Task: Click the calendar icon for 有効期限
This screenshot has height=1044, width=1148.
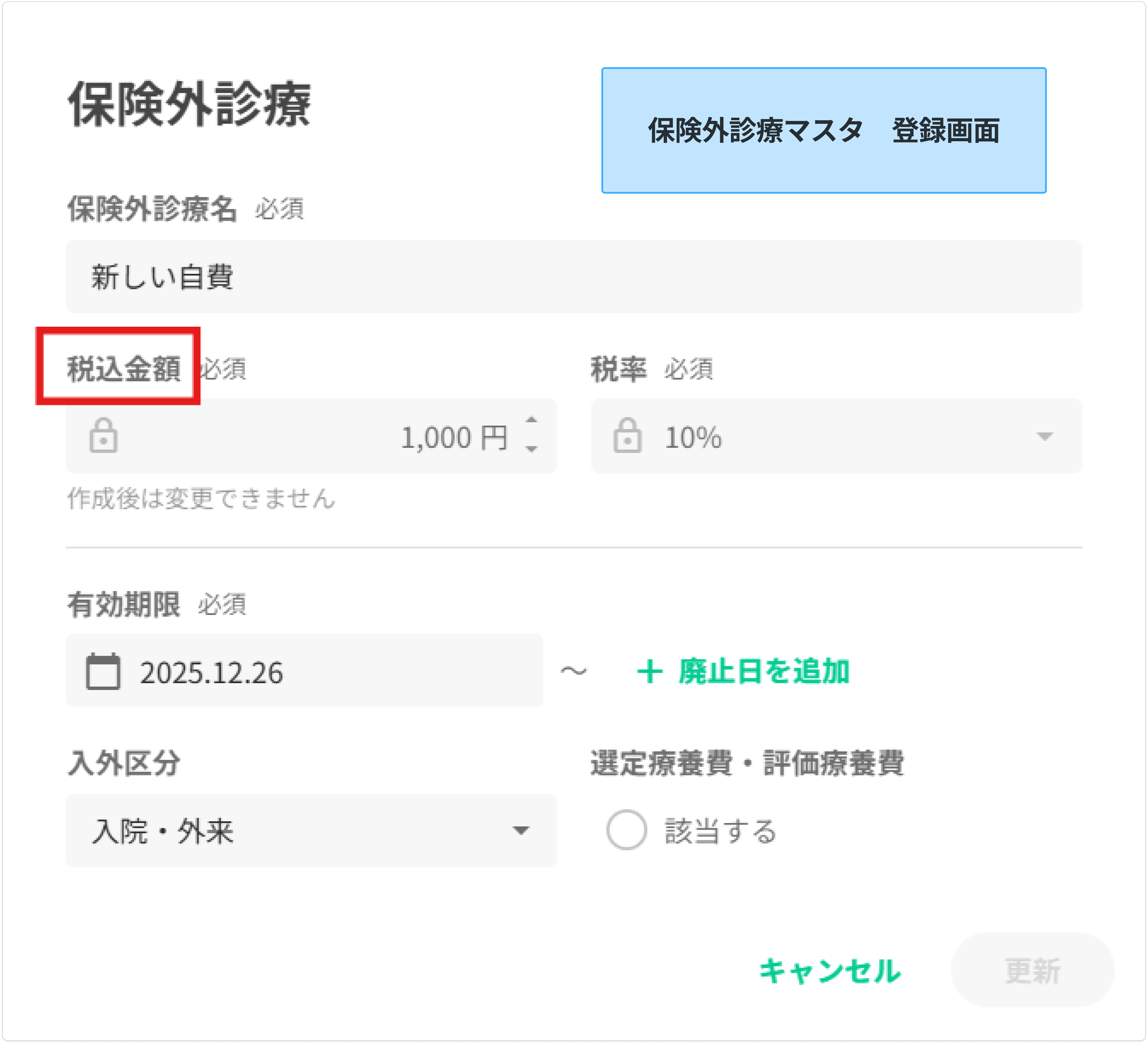Action: (103, 672)
